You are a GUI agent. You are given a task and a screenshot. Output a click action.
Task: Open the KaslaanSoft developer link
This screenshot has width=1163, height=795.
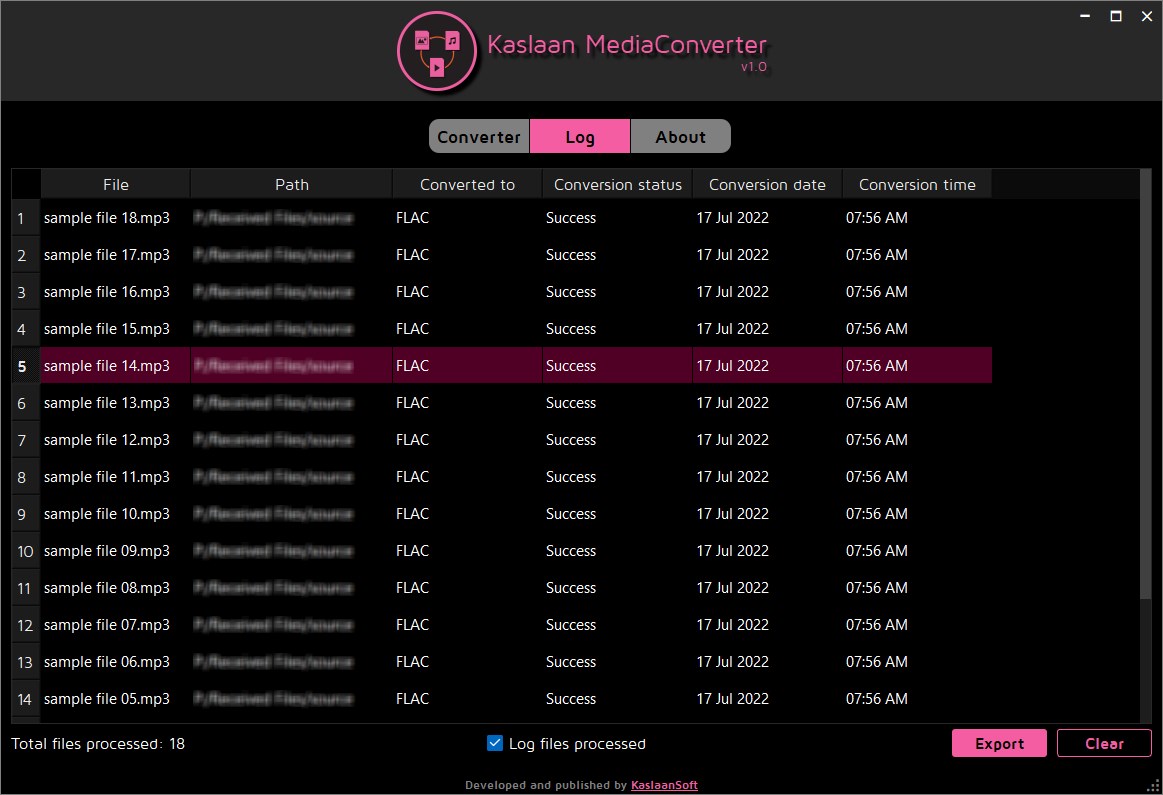664,785
